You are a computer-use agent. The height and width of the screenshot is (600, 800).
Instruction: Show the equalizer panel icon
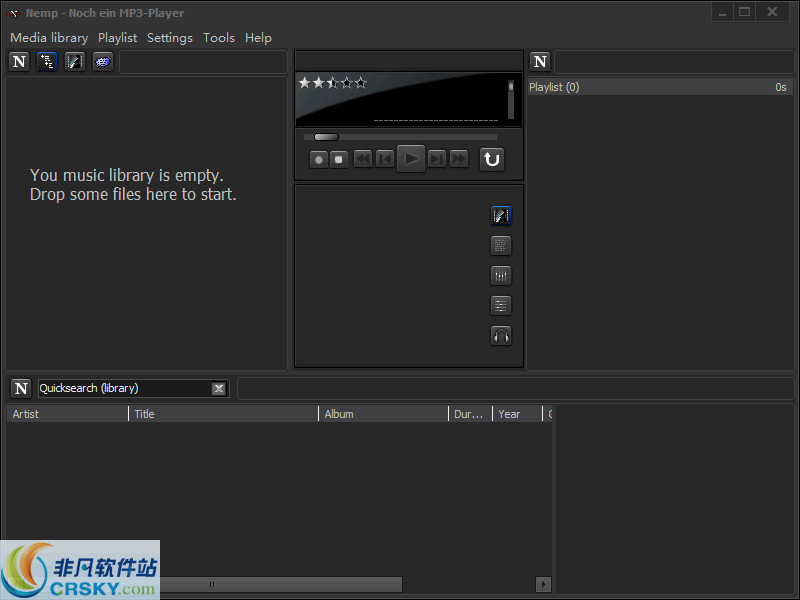(500, 275)
